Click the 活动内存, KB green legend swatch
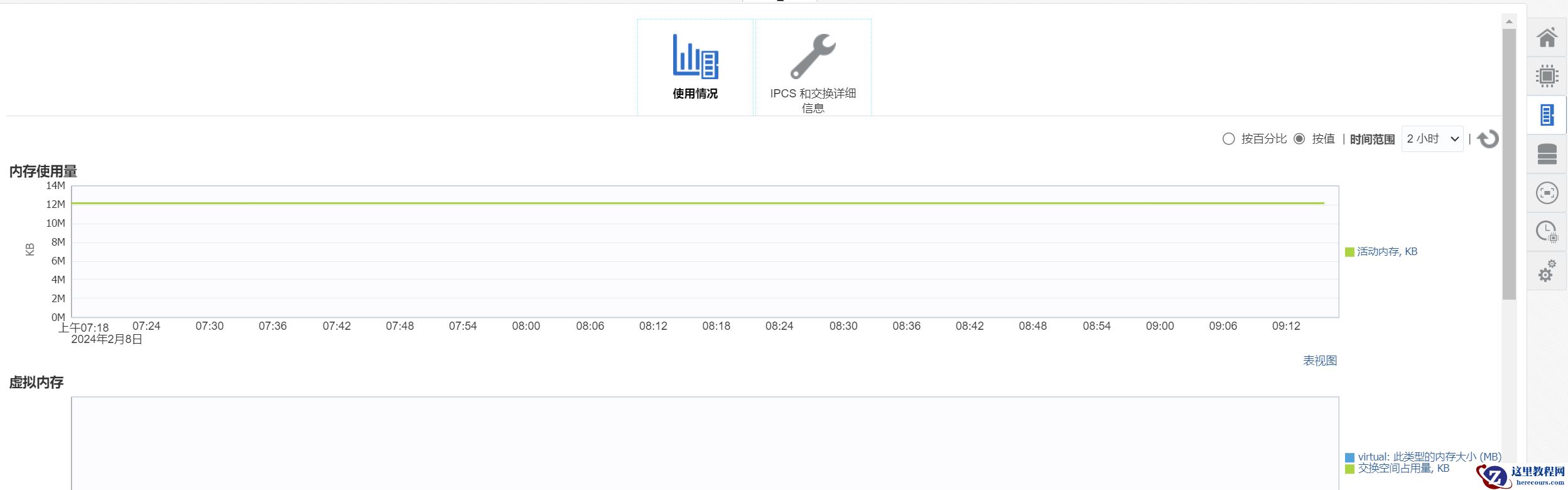Image resolution: width=1568 pixels, height=490 pixels. [1349, 252]
